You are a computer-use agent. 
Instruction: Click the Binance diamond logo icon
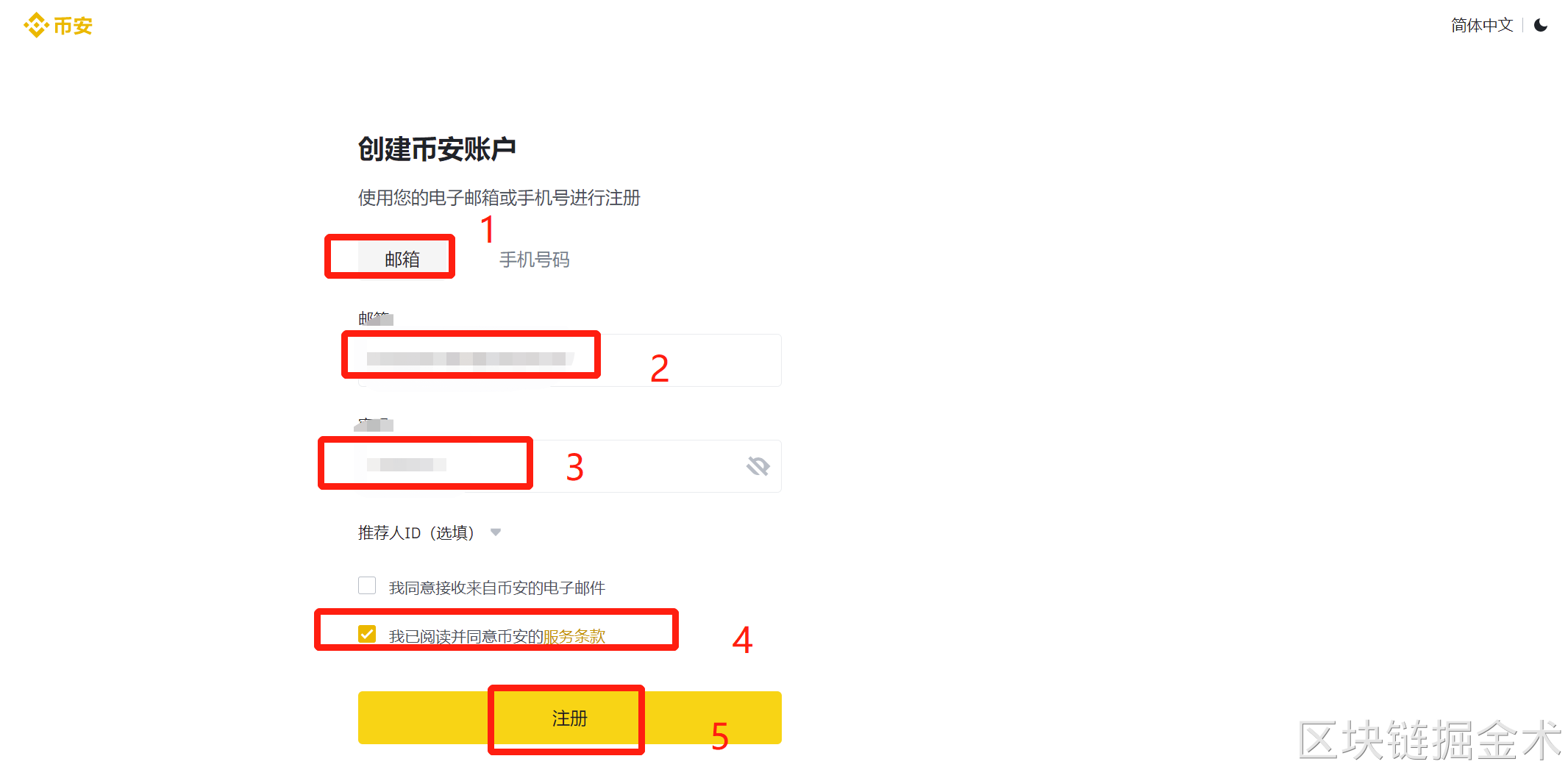[x=36, y=26]
